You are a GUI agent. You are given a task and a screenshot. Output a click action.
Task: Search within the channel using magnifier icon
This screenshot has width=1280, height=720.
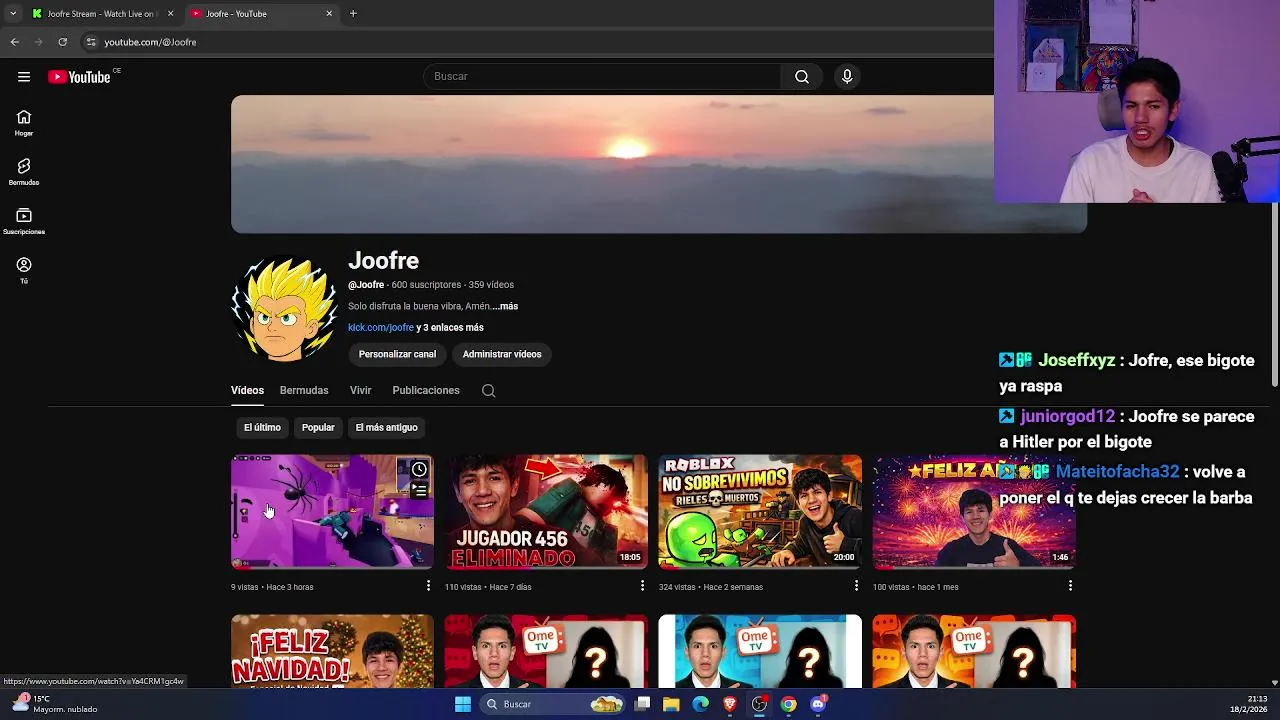pos(488,391)
